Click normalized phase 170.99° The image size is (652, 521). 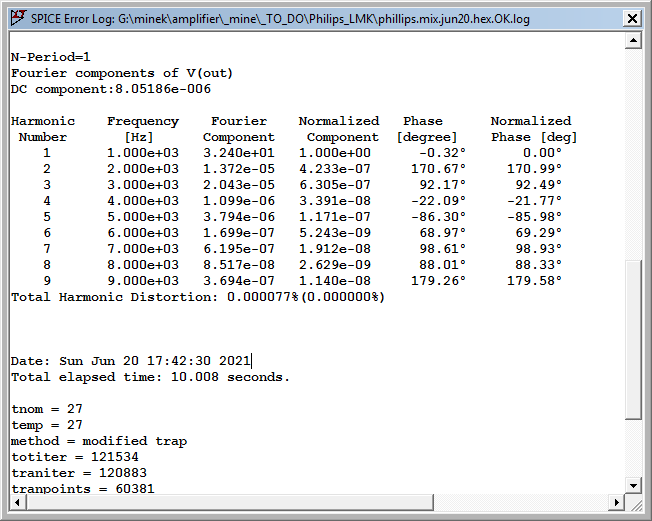(534, 169)
